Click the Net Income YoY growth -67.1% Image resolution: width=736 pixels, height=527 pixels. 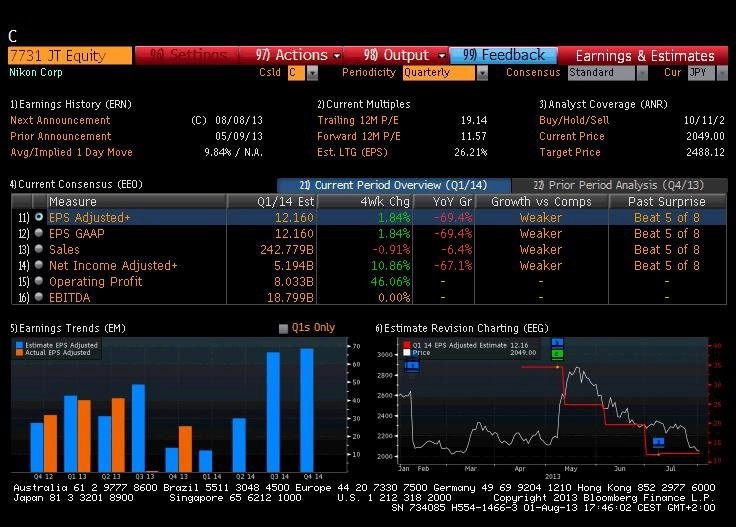452,266
